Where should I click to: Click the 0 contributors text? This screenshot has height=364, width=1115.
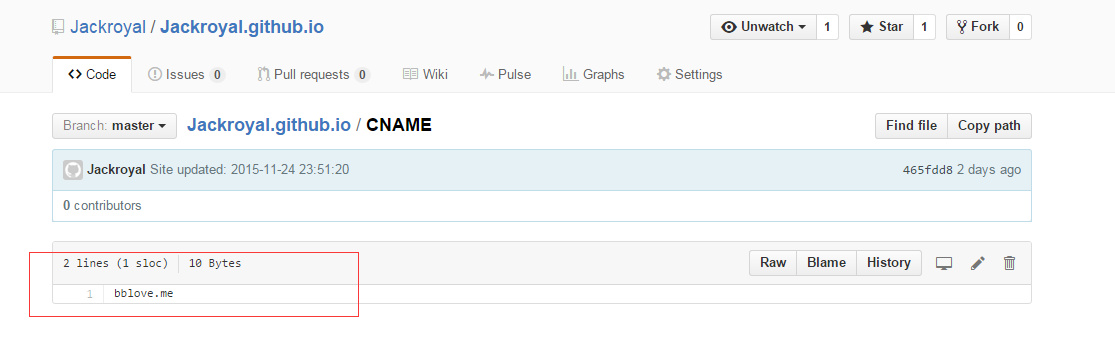102,205
